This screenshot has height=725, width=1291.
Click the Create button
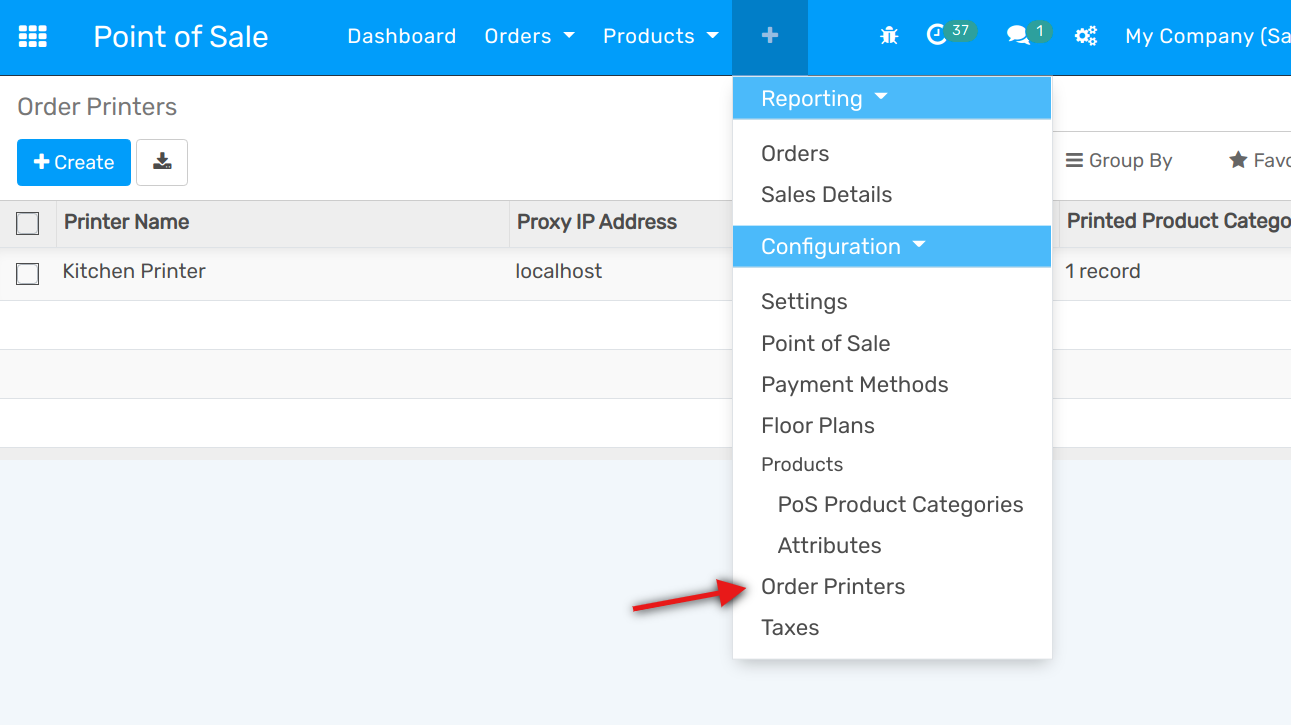(x=74, y=162)
